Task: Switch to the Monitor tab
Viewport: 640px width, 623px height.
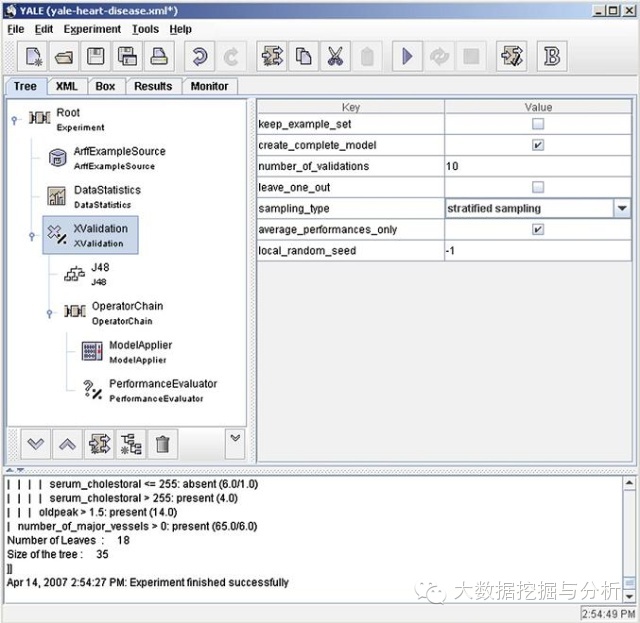Action: click(x=209, y=86)
